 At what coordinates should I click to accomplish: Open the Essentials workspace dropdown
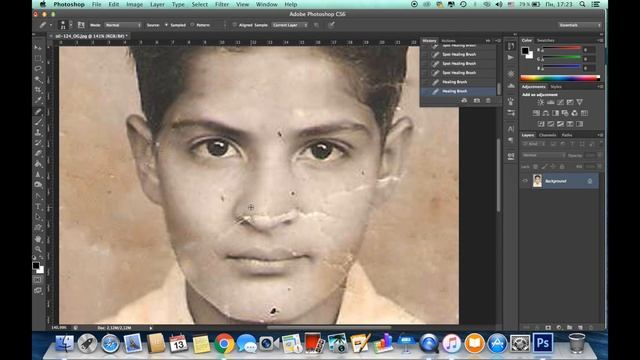click(579, 25)
